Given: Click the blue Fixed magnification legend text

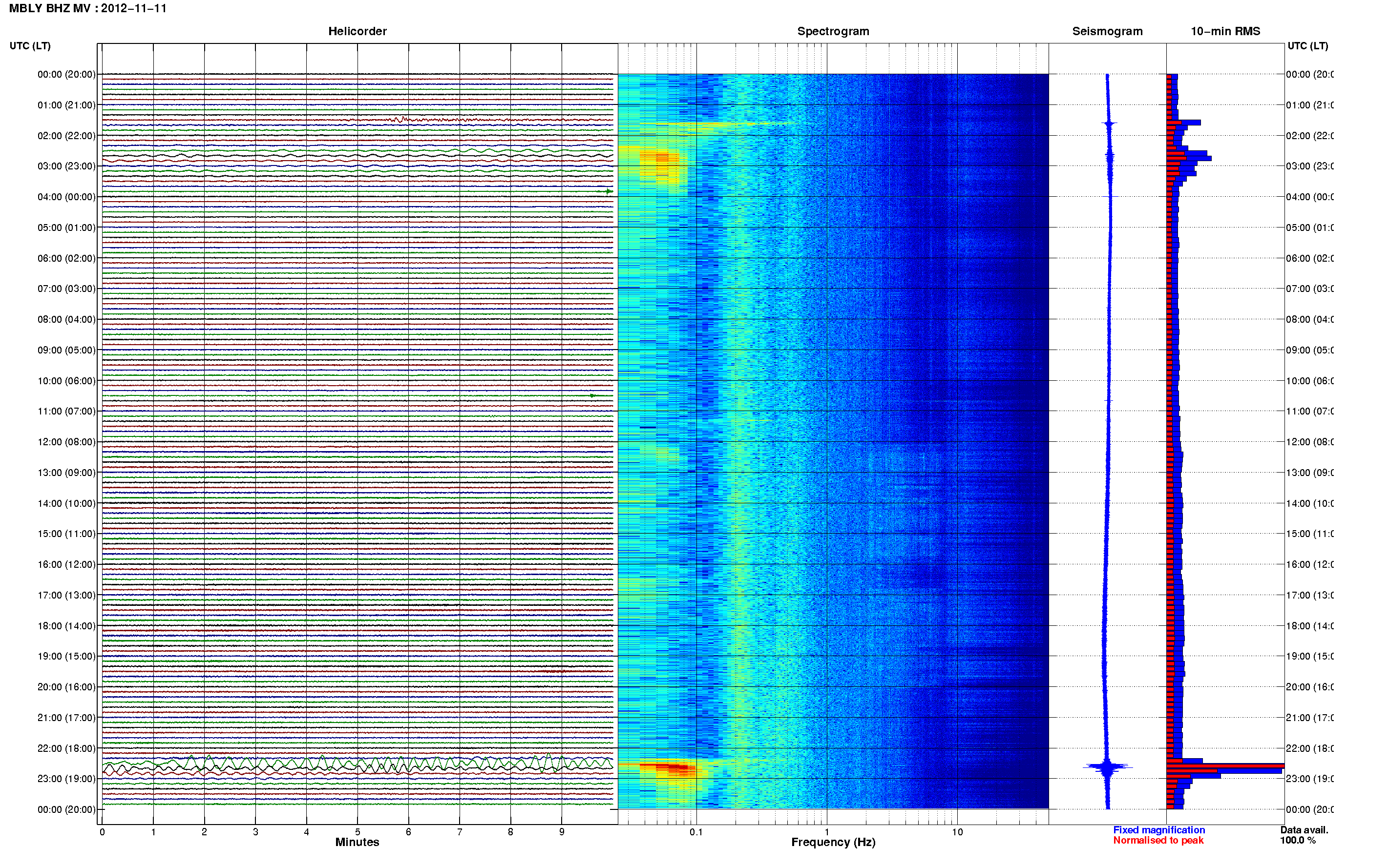Looking at the screenshot, I should 1159,830.
